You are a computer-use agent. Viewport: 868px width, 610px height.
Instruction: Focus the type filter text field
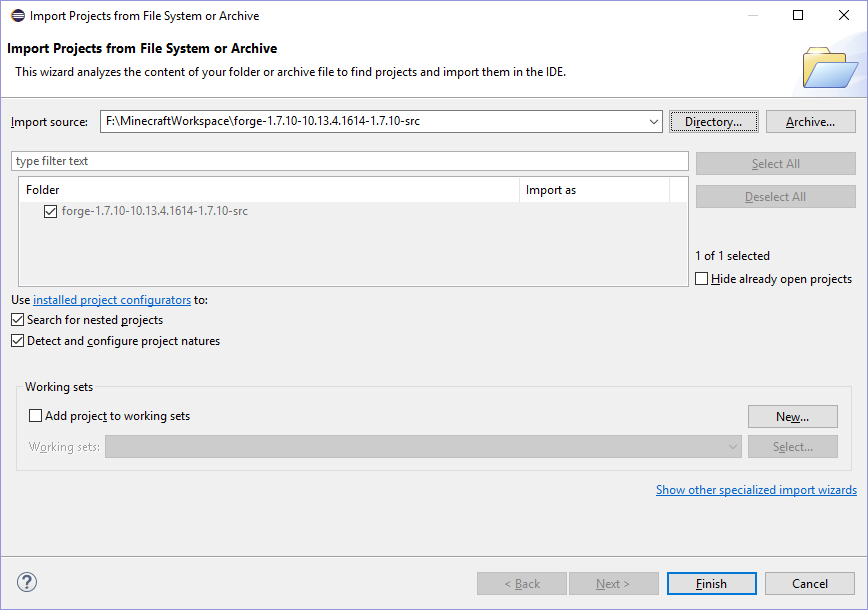tap(350, 161)
